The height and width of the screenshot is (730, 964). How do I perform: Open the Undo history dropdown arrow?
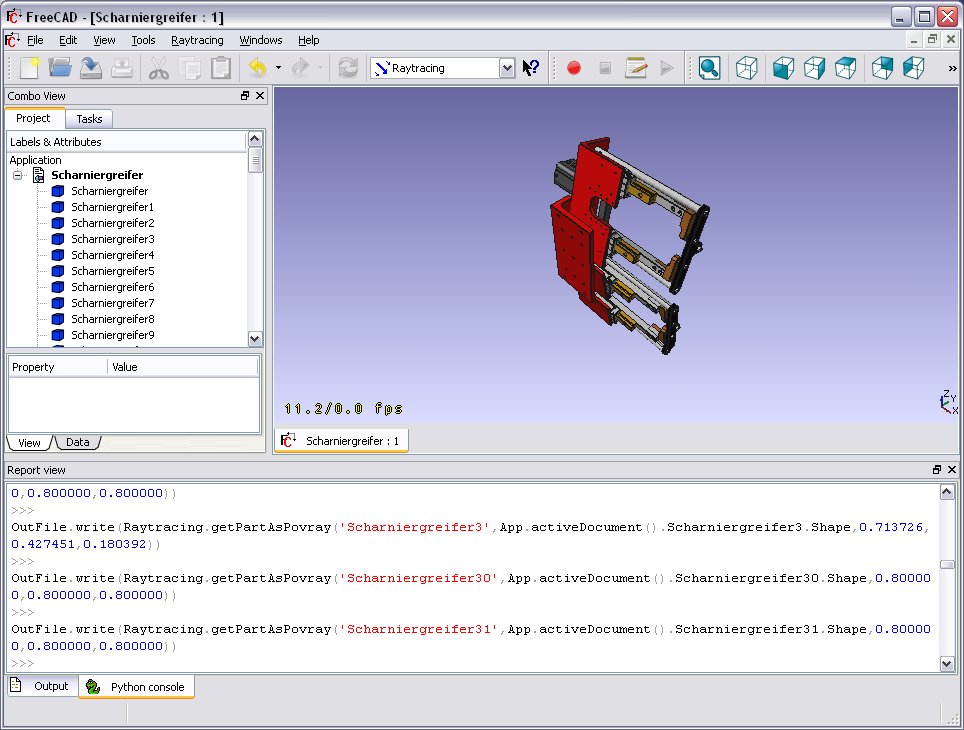(x=279, y=68)
